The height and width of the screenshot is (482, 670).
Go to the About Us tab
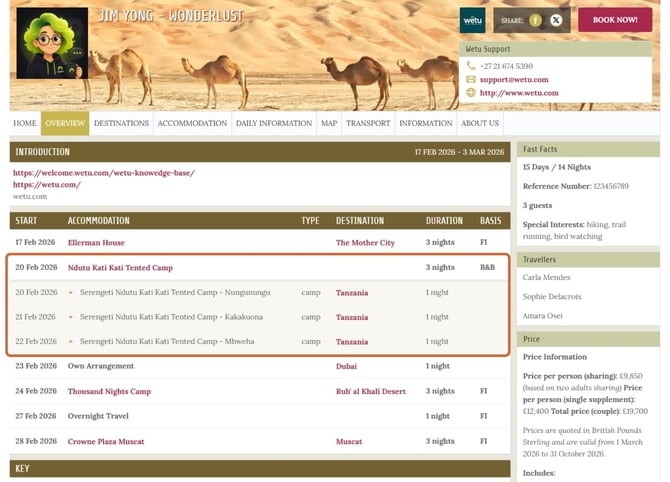point(480,123)
